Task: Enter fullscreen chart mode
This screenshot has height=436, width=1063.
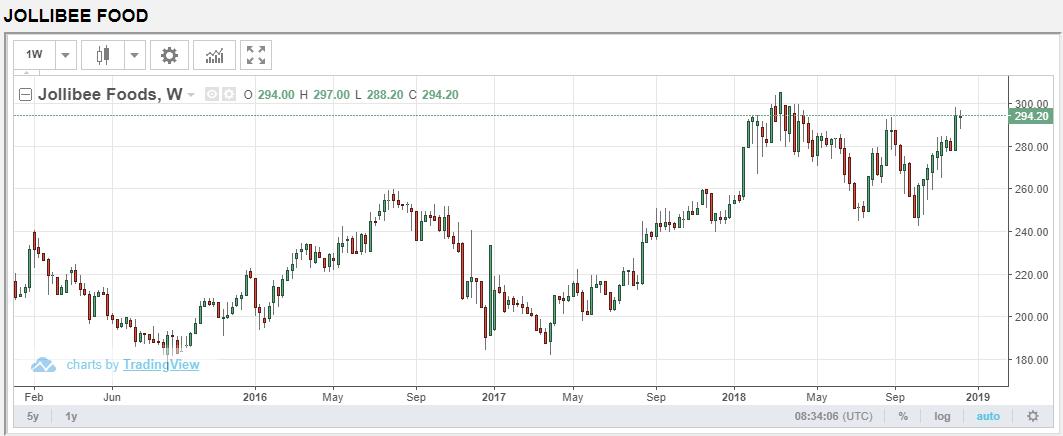Action: pyautogui.click(x=256, y=55)
